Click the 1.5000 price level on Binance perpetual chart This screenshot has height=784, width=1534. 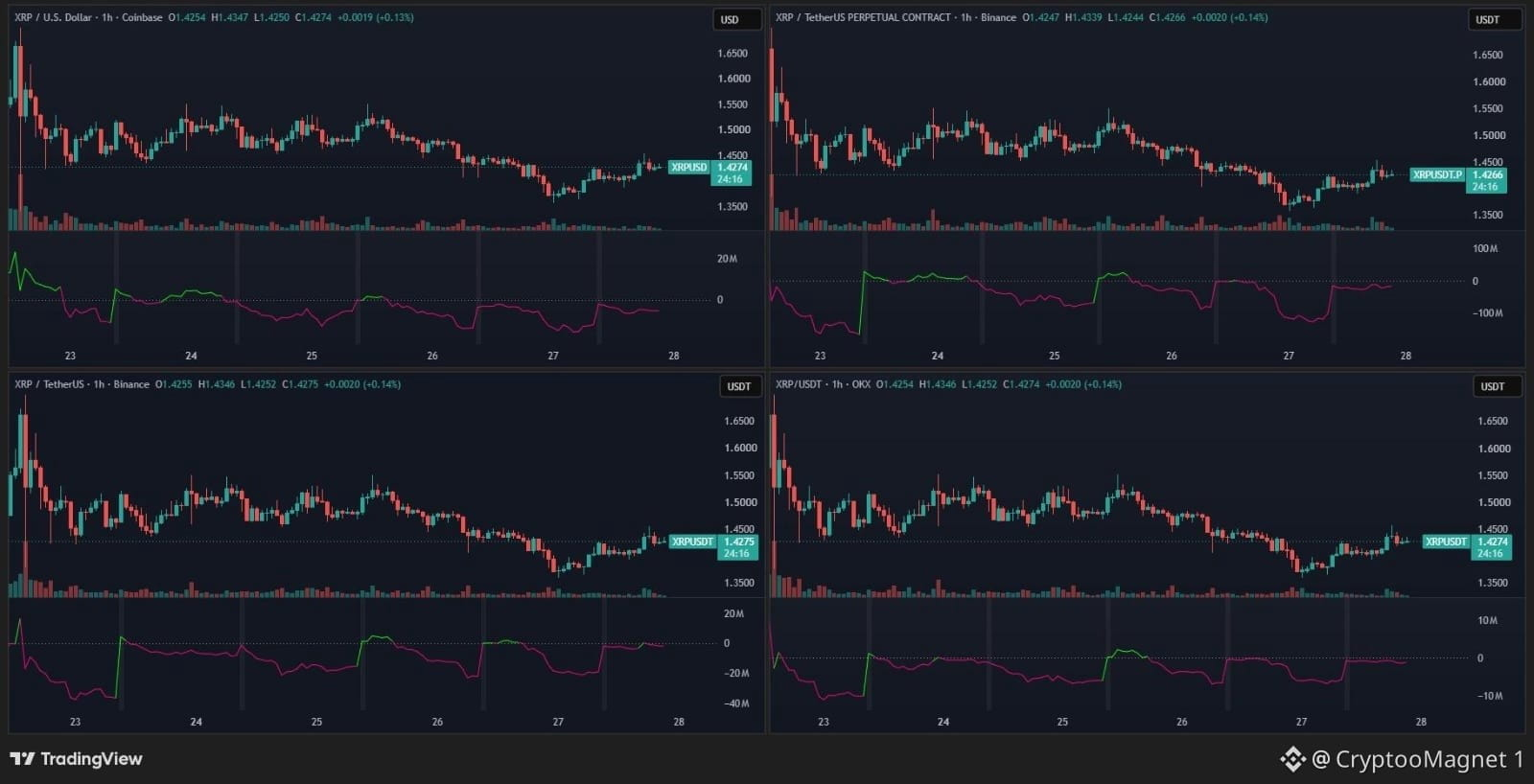[1488, 135]
